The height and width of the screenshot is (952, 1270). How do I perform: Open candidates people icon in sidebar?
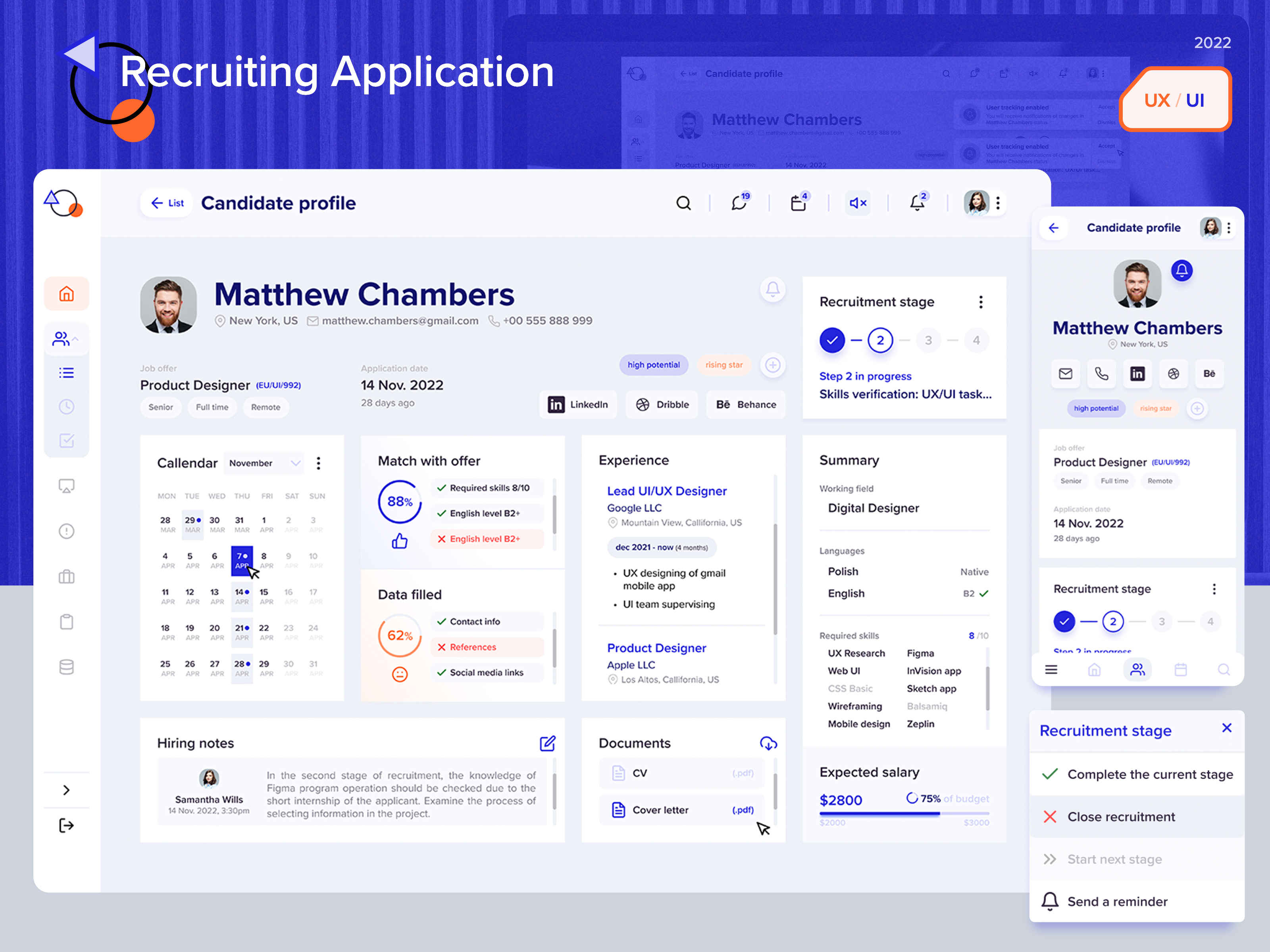(60, 339)
